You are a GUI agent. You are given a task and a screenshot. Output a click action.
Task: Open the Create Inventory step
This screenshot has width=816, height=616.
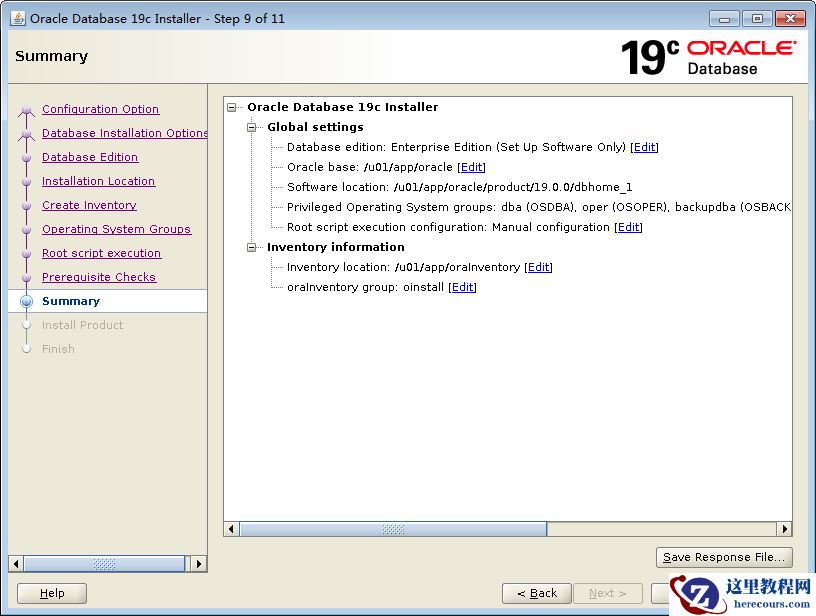tap(90, 205)
